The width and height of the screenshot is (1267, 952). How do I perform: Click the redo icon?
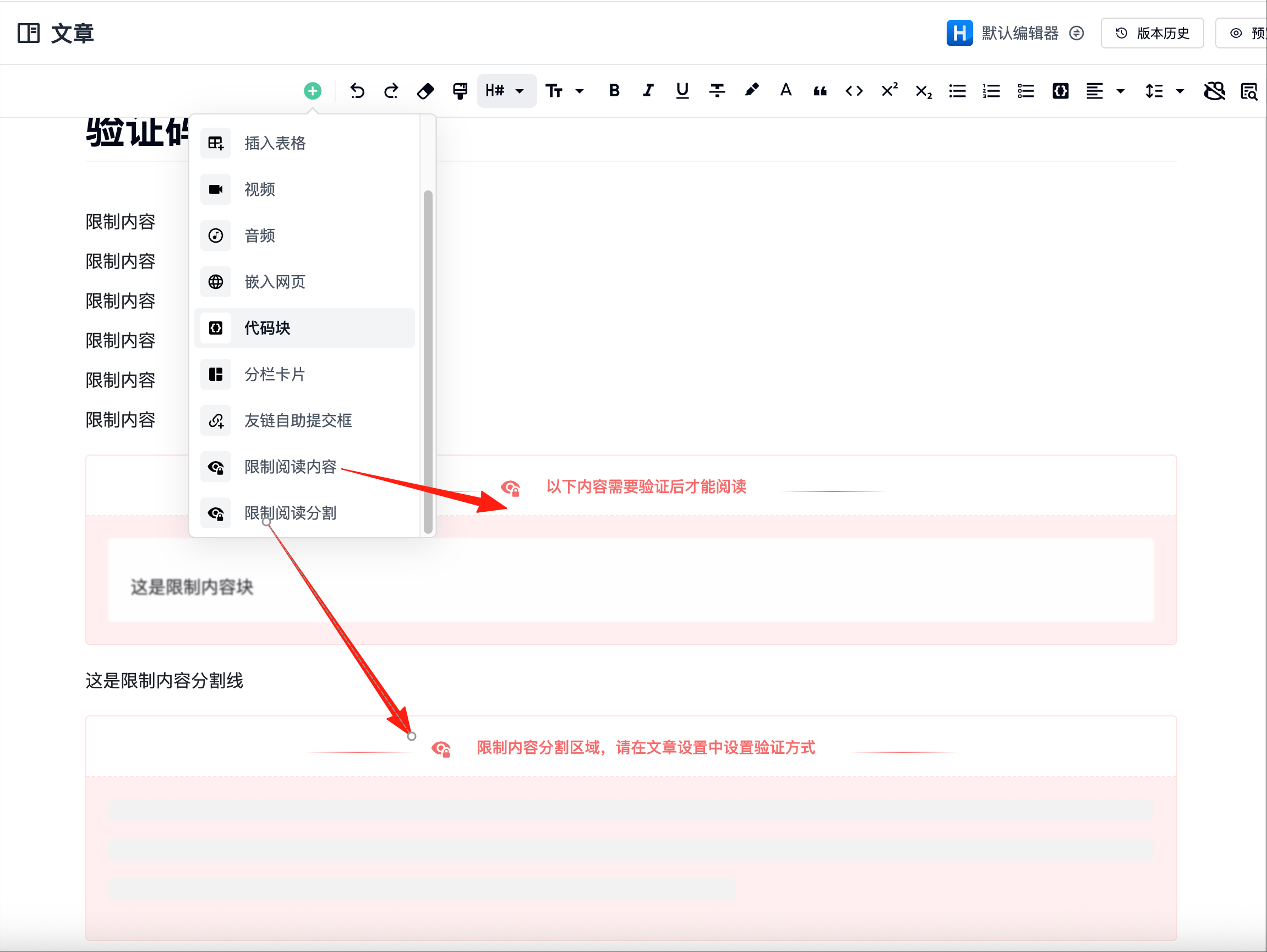(x=391, y=90)
